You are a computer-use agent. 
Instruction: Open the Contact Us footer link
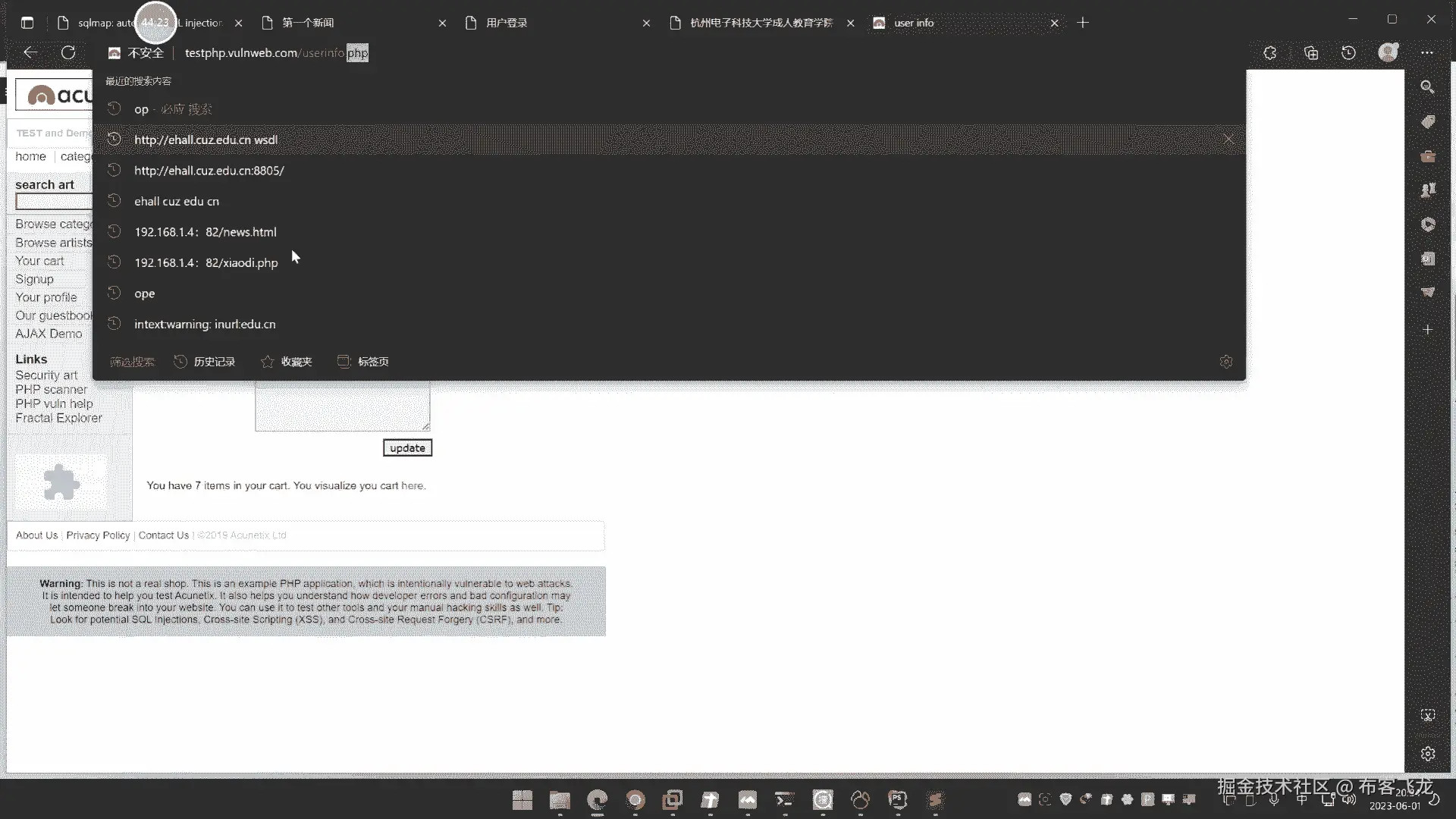coord(163,535)
